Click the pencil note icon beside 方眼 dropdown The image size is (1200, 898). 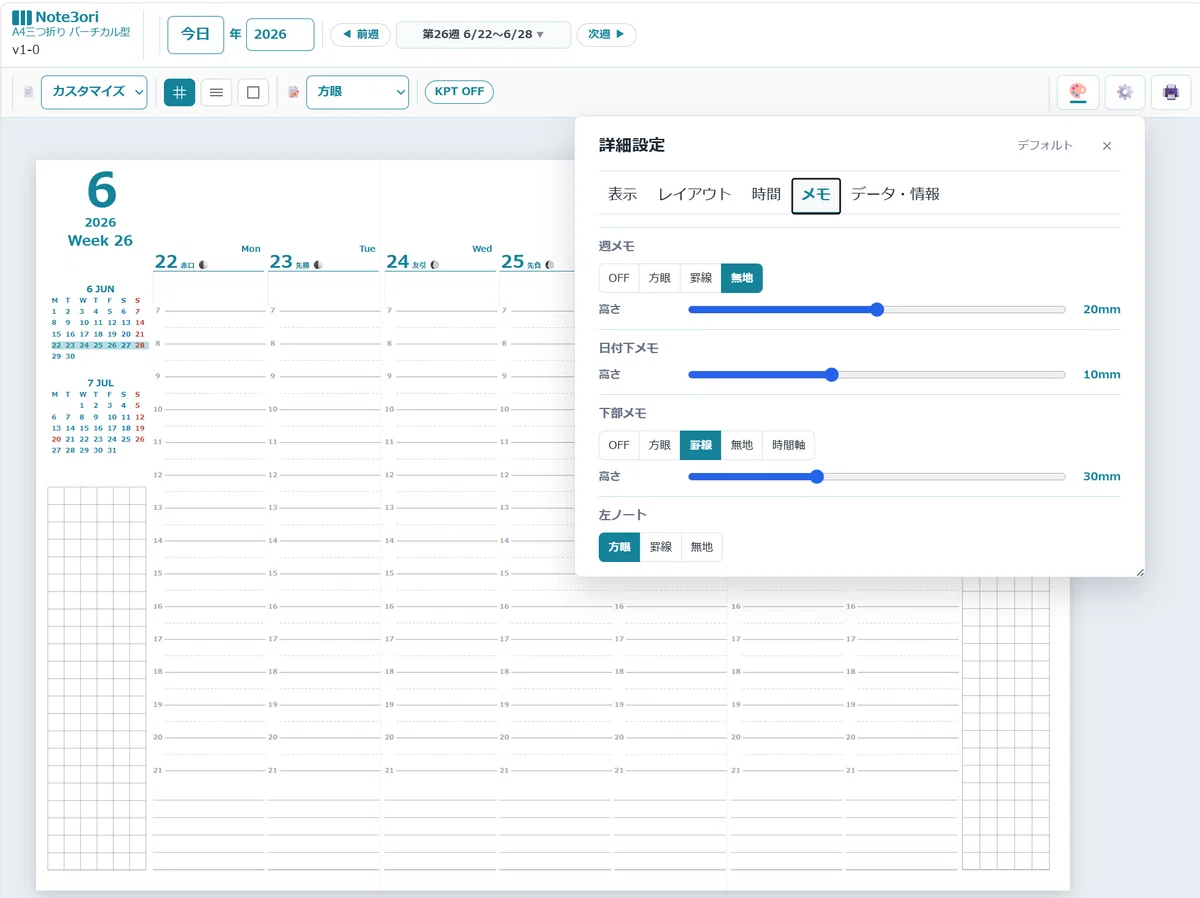pyautogui.click(x=294, y=92)
